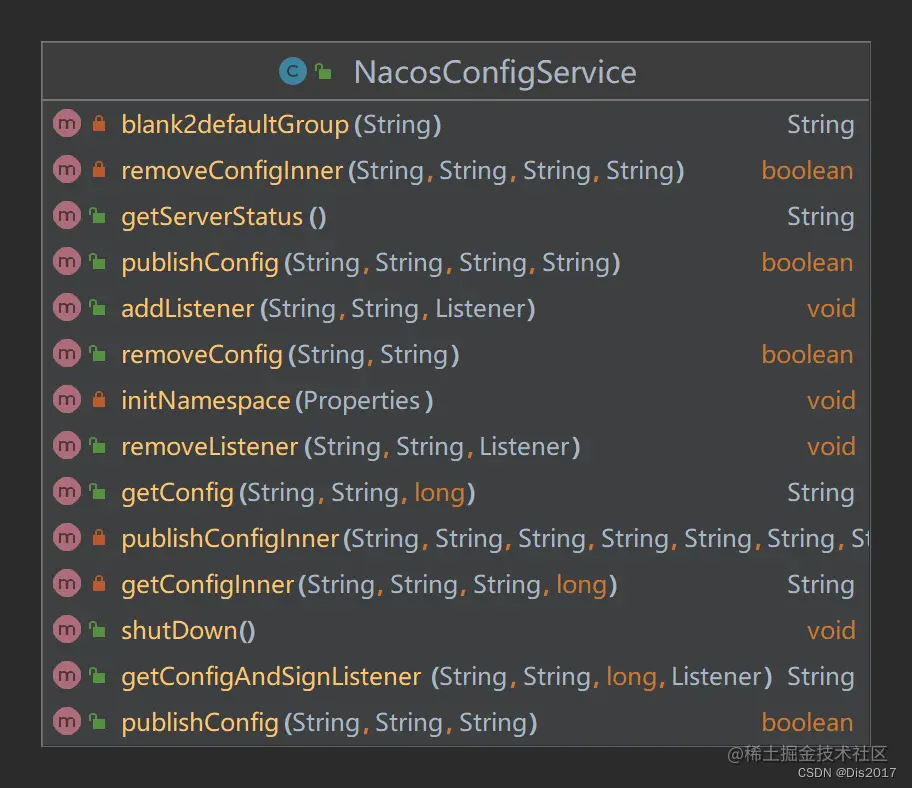
Task: Click the public icon of addListener
Action: 97,308
